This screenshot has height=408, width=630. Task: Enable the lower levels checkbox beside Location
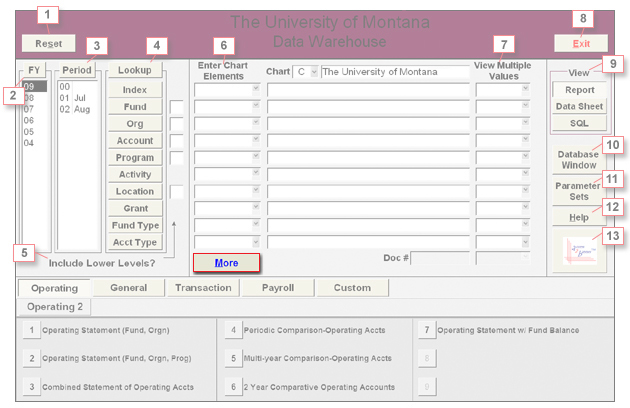click(177, 192)
